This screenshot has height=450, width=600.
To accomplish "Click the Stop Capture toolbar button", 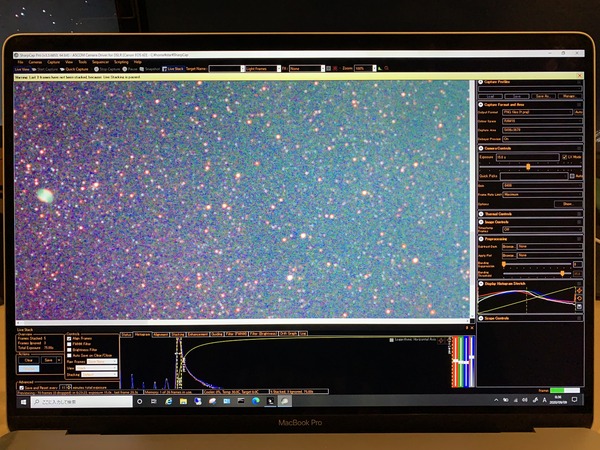I will pos(107,69).
